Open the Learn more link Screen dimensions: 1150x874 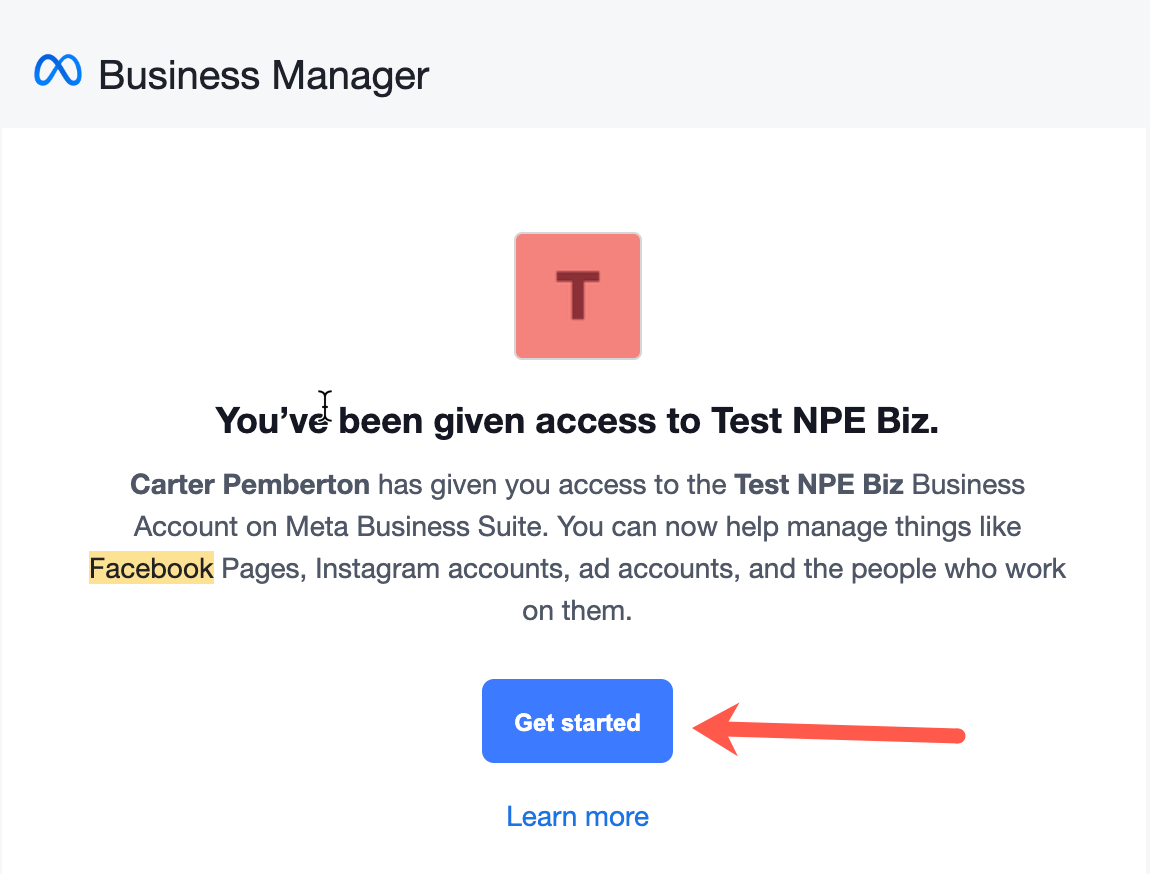(x=577, y=817)
